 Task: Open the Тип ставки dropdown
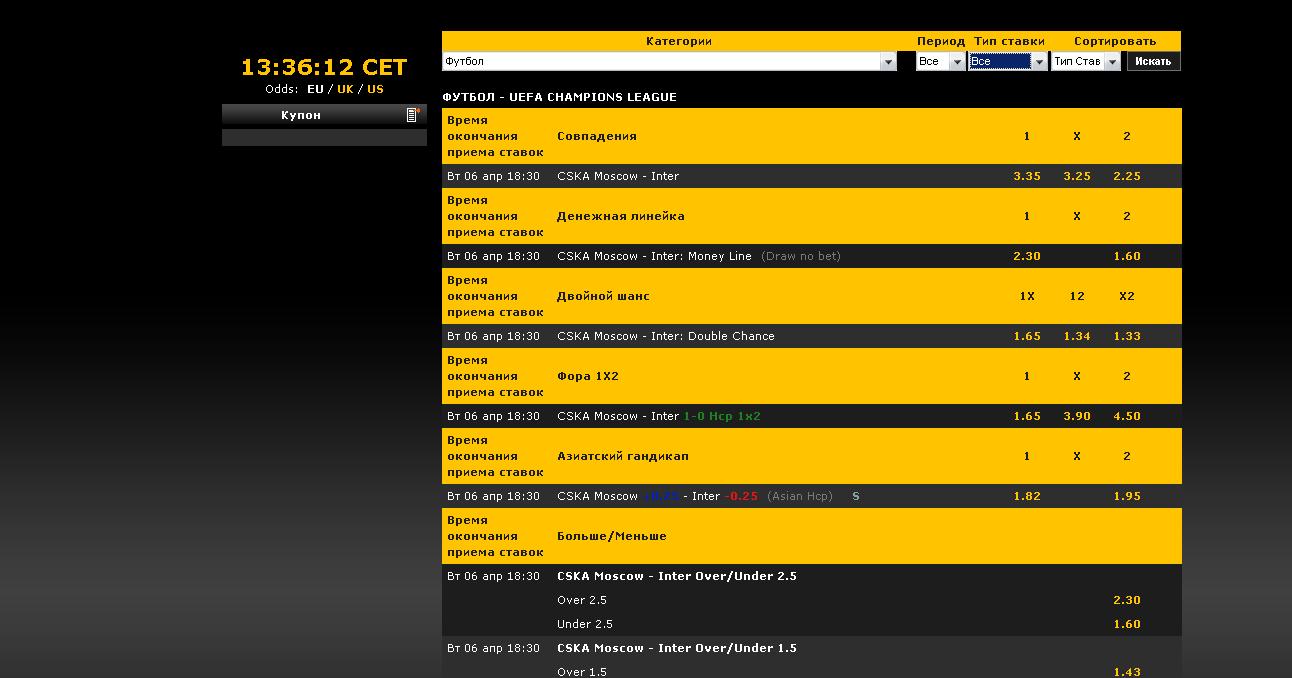[x=1008, y=61]
